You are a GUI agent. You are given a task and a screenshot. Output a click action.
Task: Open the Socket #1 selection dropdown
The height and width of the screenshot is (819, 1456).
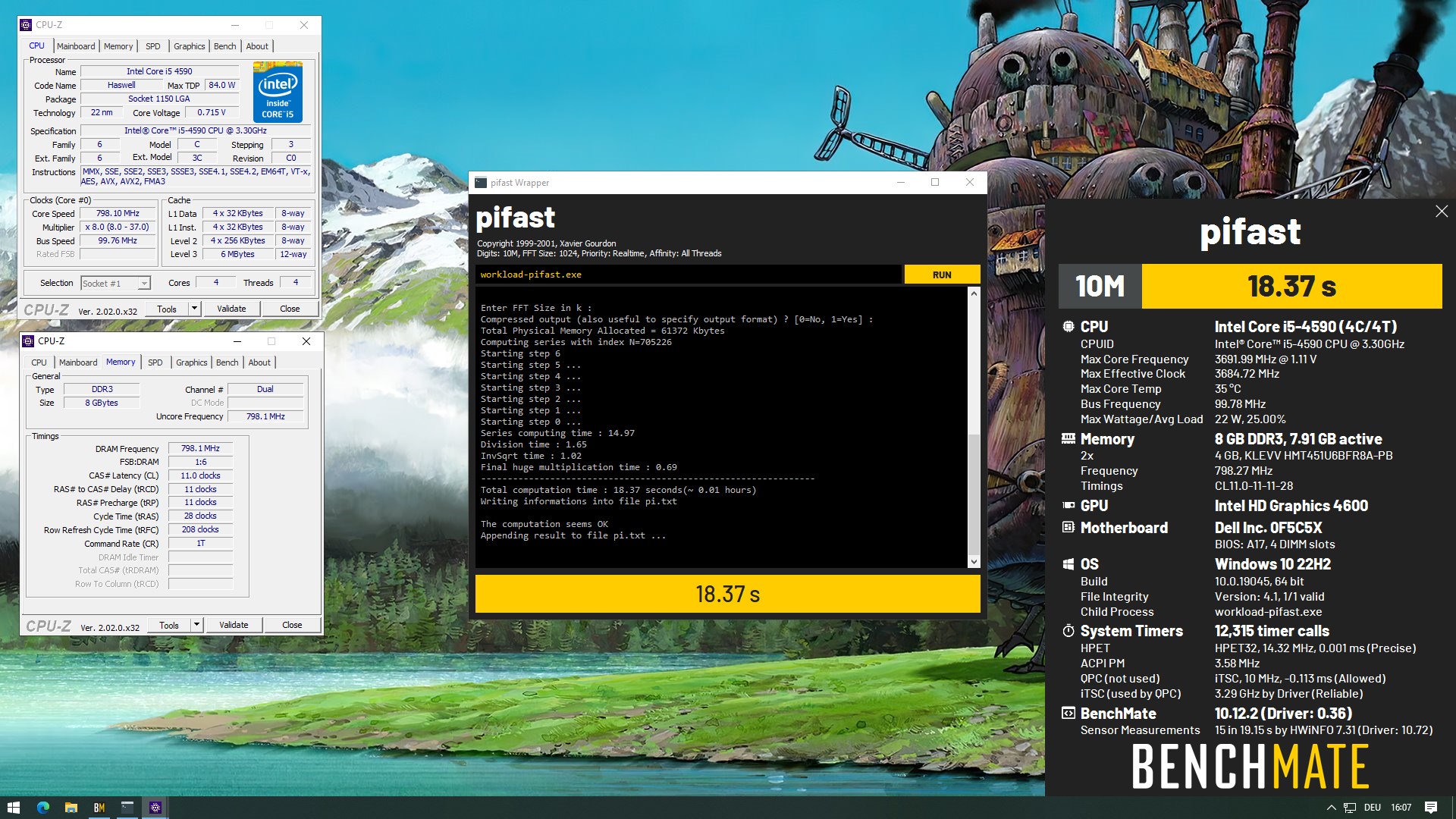(115, 284)
